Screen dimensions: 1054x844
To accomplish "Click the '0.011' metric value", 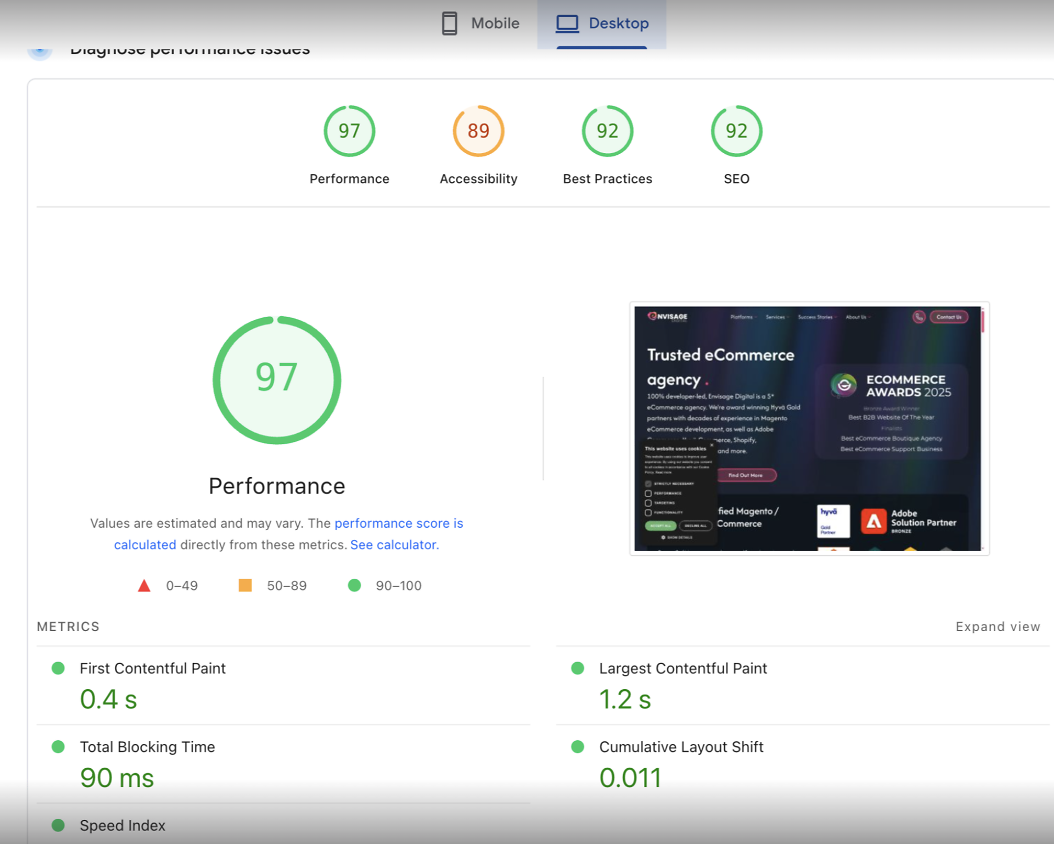I will tap(631, 778).
